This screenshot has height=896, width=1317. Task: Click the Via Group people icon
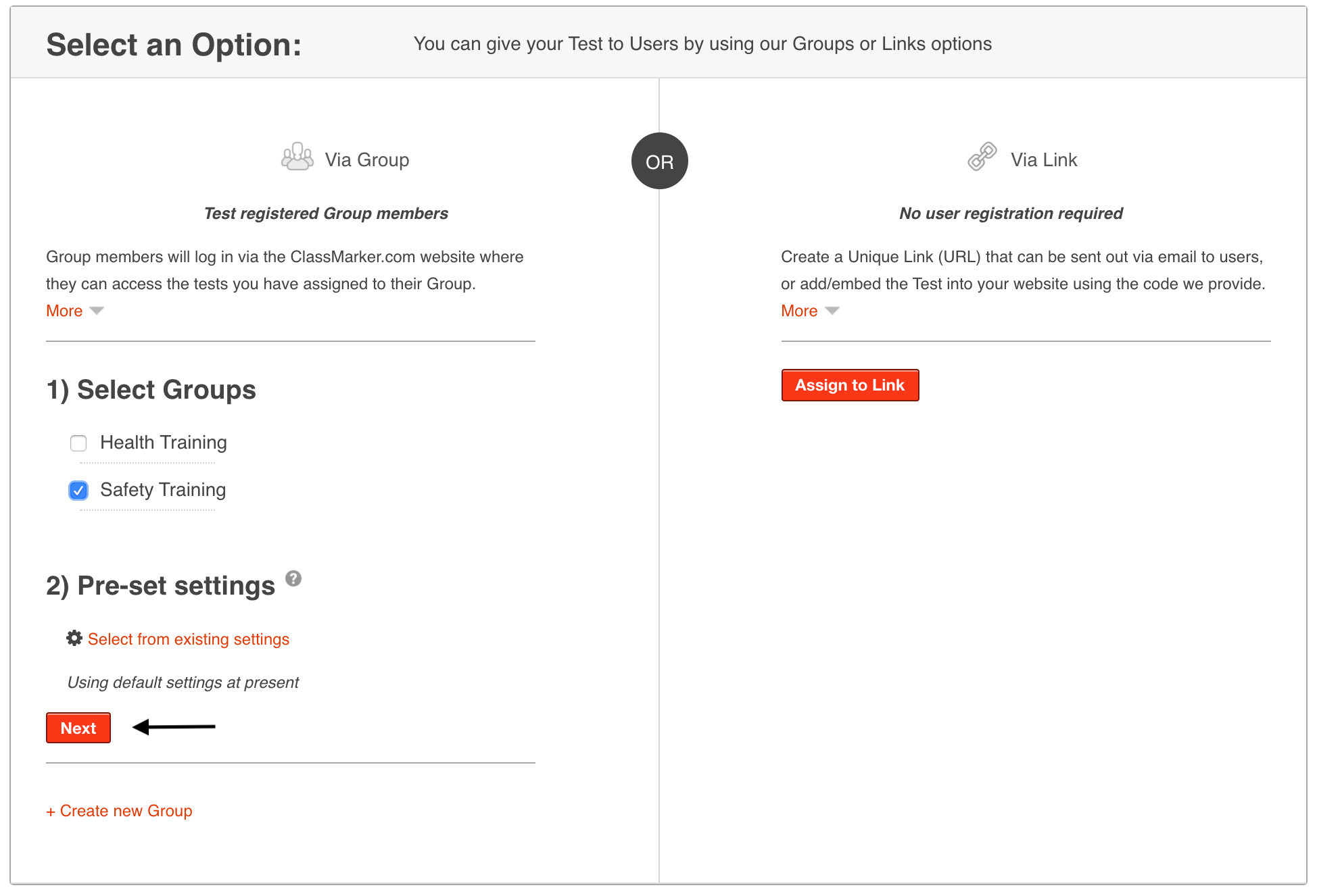pyautogui.click(x=297, y=157)
